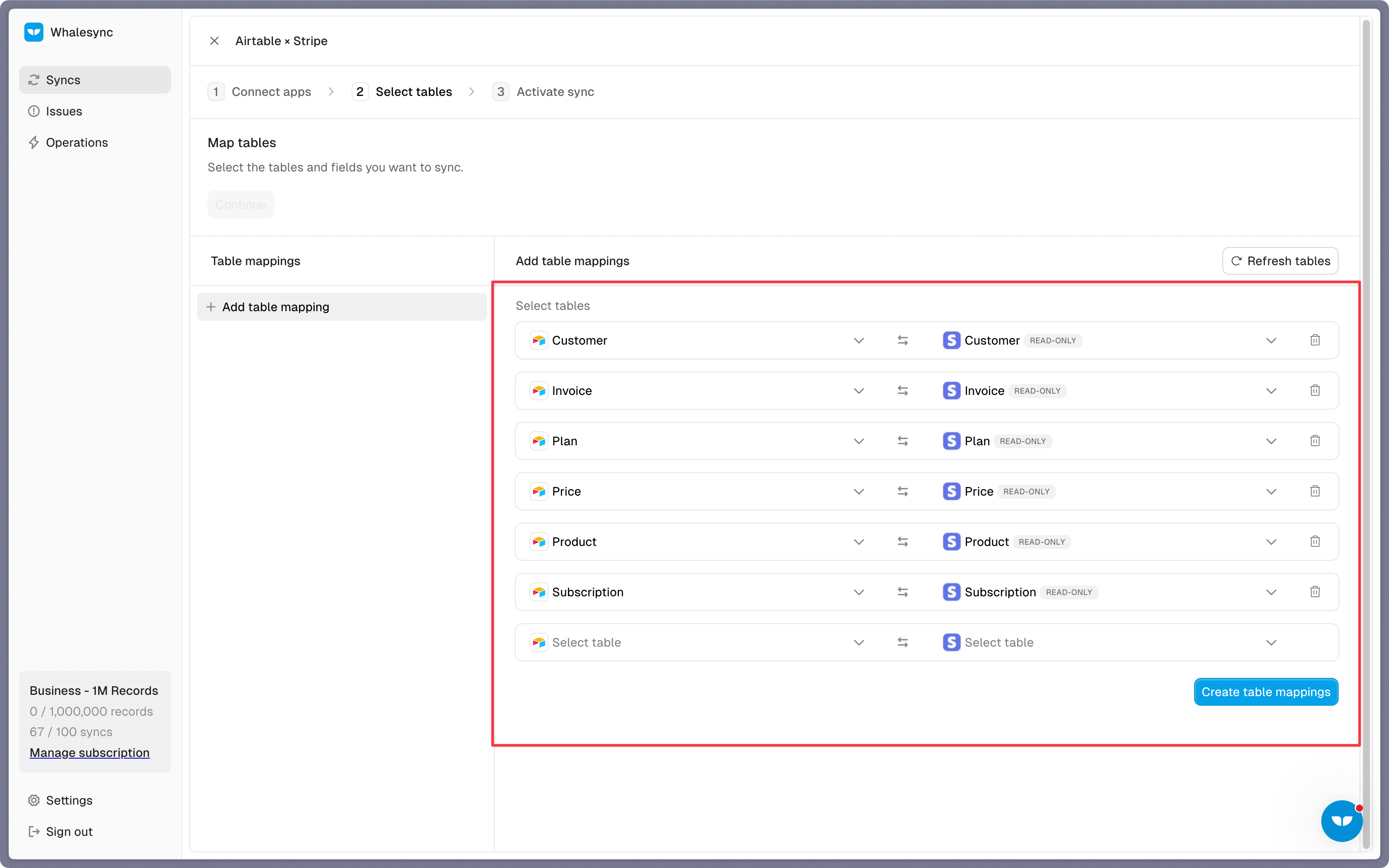Expand the Airtable Invoice table dropdown

tap(859, 391)
